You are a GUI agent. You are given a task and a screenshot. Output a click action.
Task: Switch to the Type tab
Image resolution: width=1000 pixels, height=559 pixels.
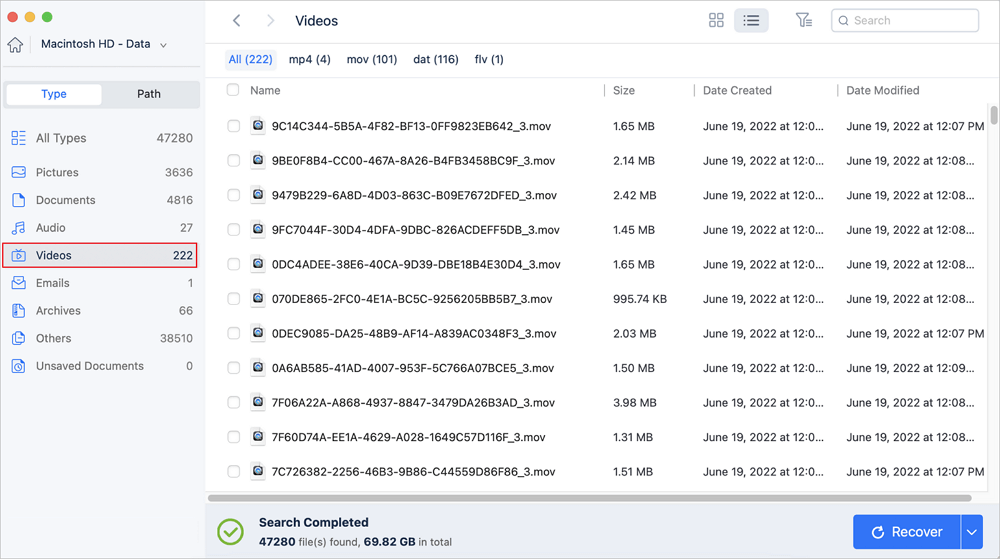coord(54,94)
